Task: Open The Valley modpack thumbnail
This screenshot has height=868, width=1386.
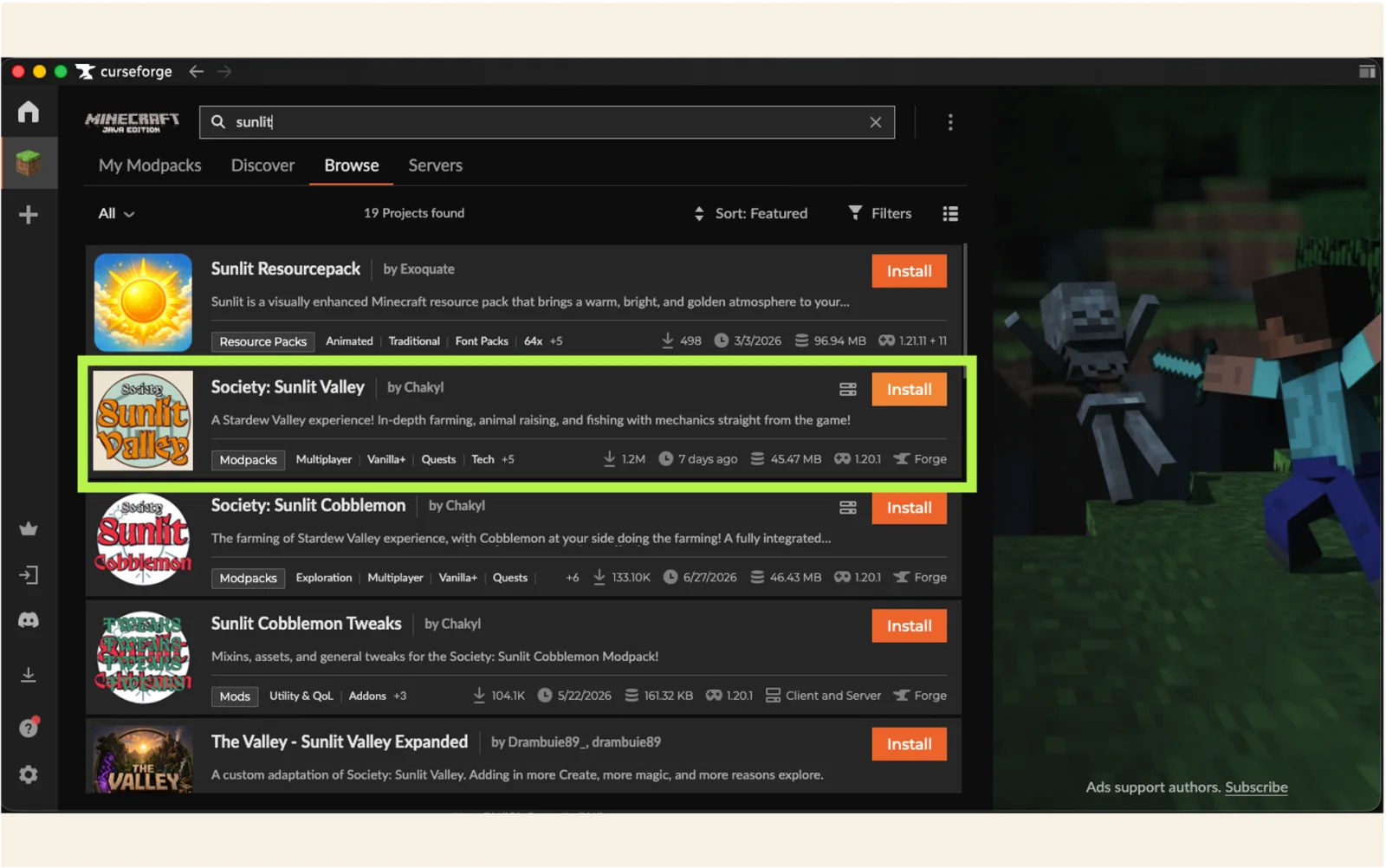Action: point(143,760)
